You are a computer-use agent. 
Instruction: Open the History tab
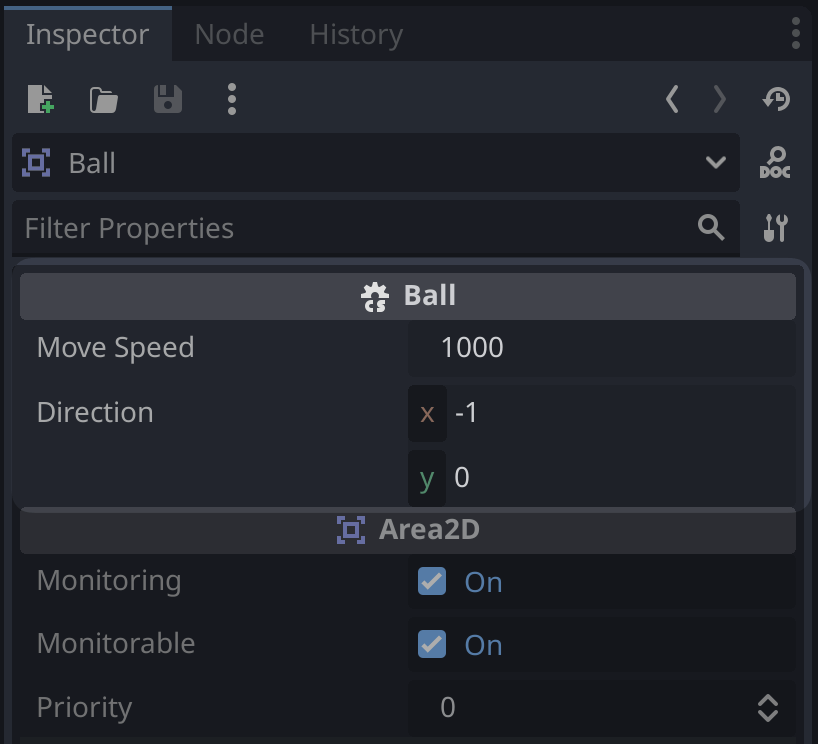tap(355, 34)
